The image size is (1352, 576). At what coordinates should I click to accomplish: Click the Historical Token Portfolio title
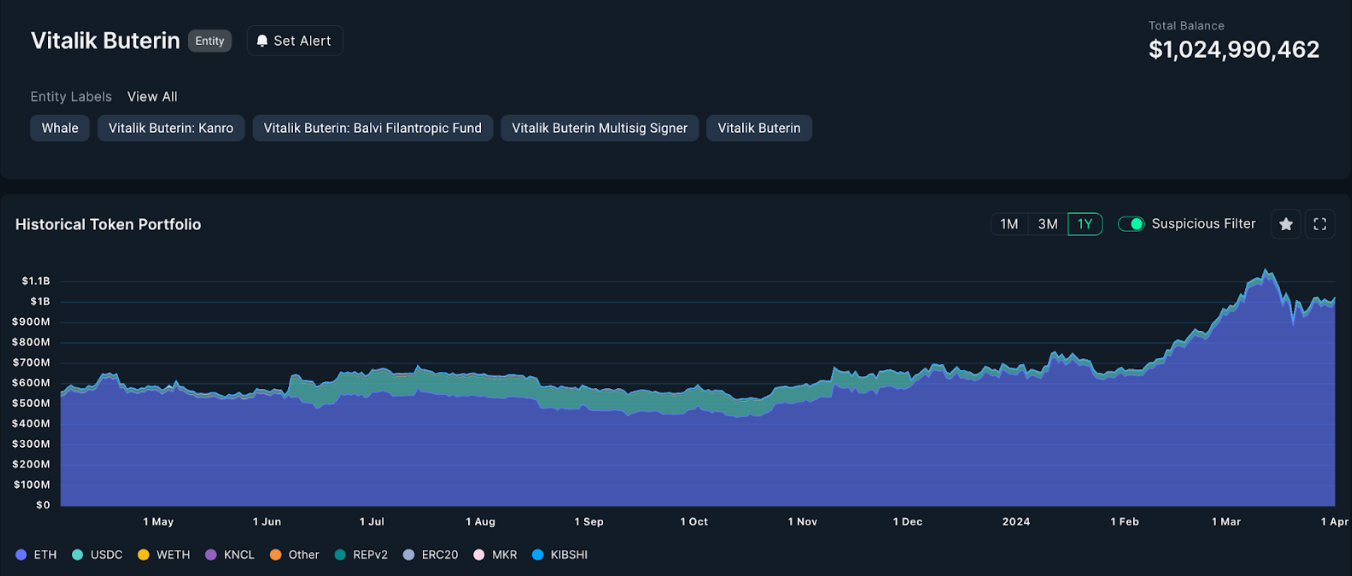point(108,224)
